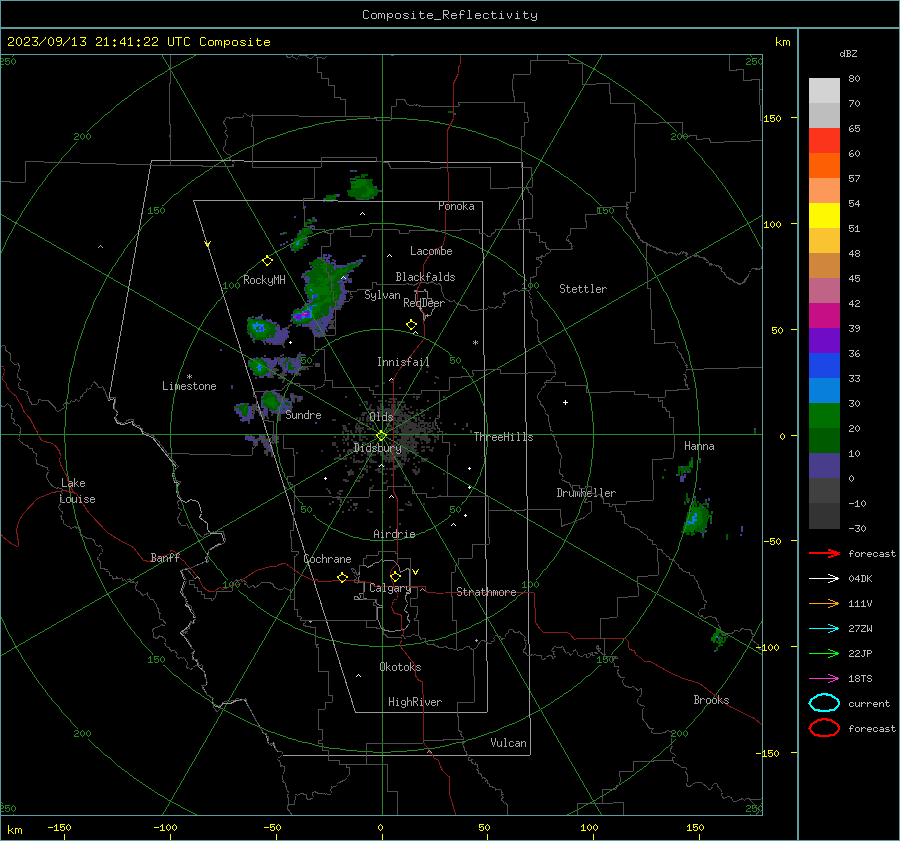Click the Okotoks label

400,667
